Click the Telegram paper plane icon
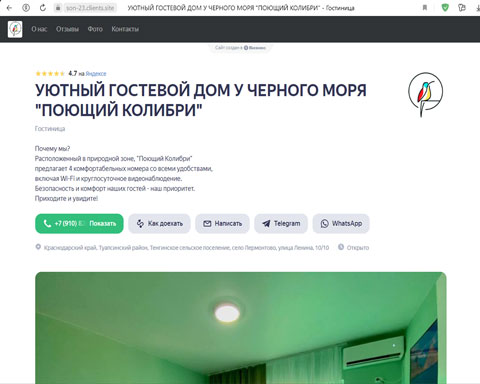The width and height of the screenshot is (480, 384). click(x=266, y=223)
